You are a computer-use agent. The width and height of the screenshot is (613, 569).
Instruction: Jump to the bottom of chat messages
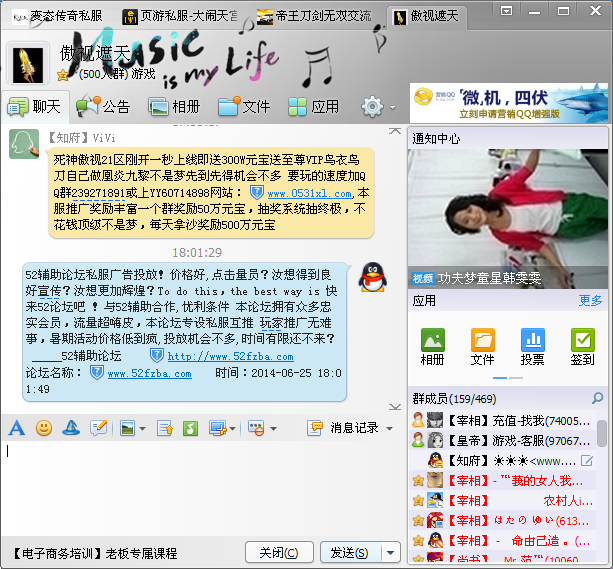[x=395, y=407]
